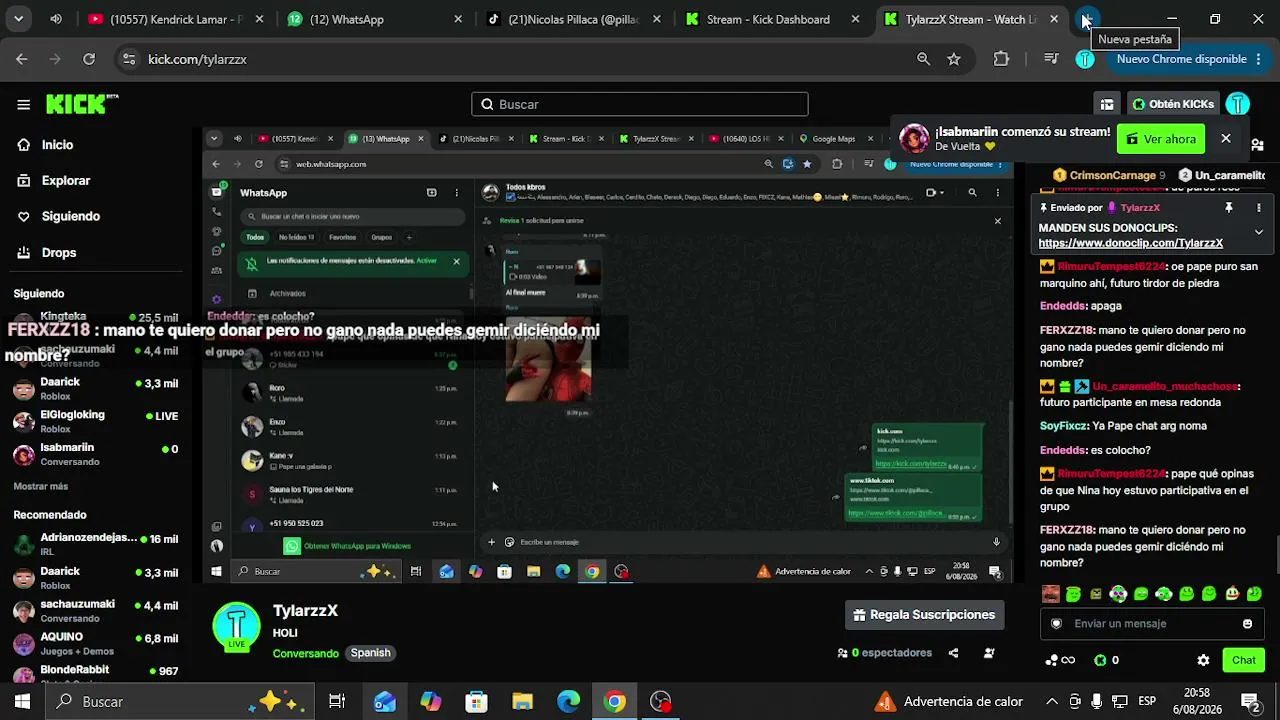Open the emote picker smiley in chat
Image resolution: width=1280 pixels, height=720 pixels.
[1247, 624]
